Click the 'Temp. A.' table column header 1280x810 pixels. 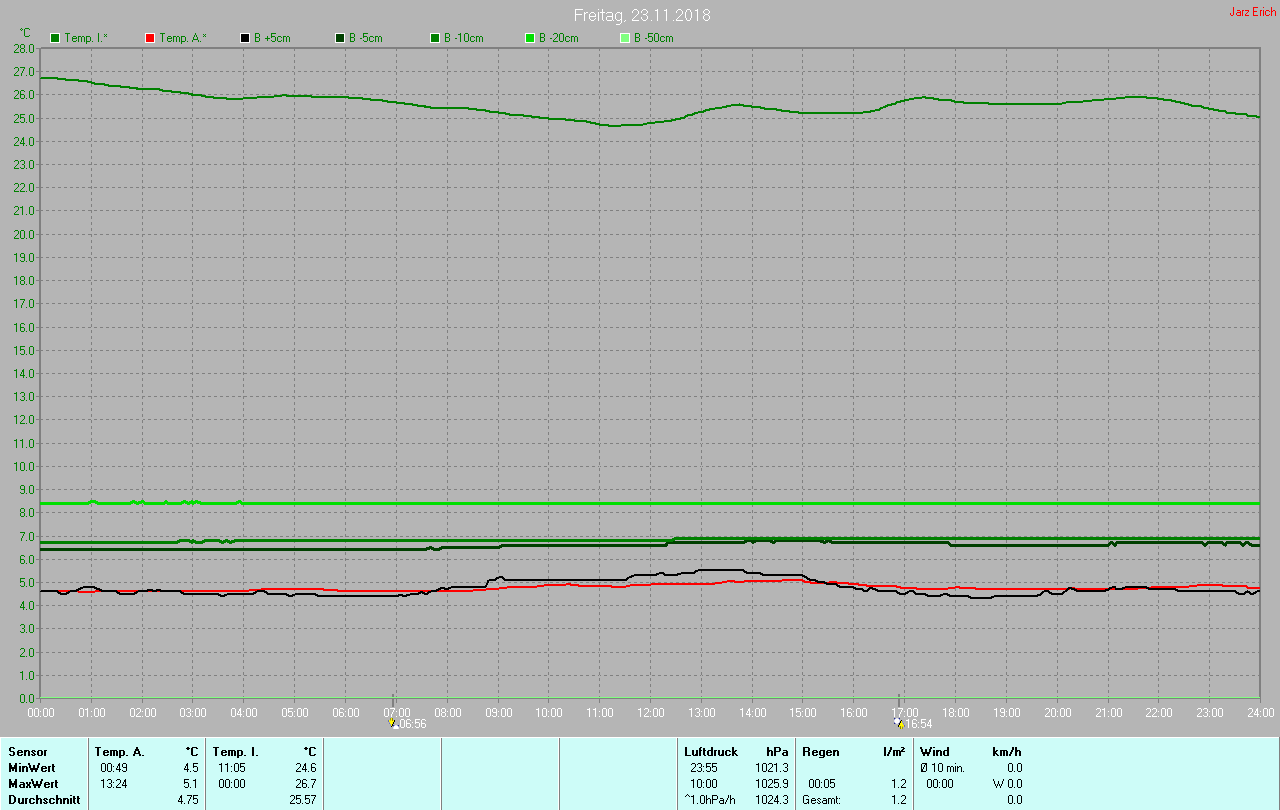click(x=119, y=752)
